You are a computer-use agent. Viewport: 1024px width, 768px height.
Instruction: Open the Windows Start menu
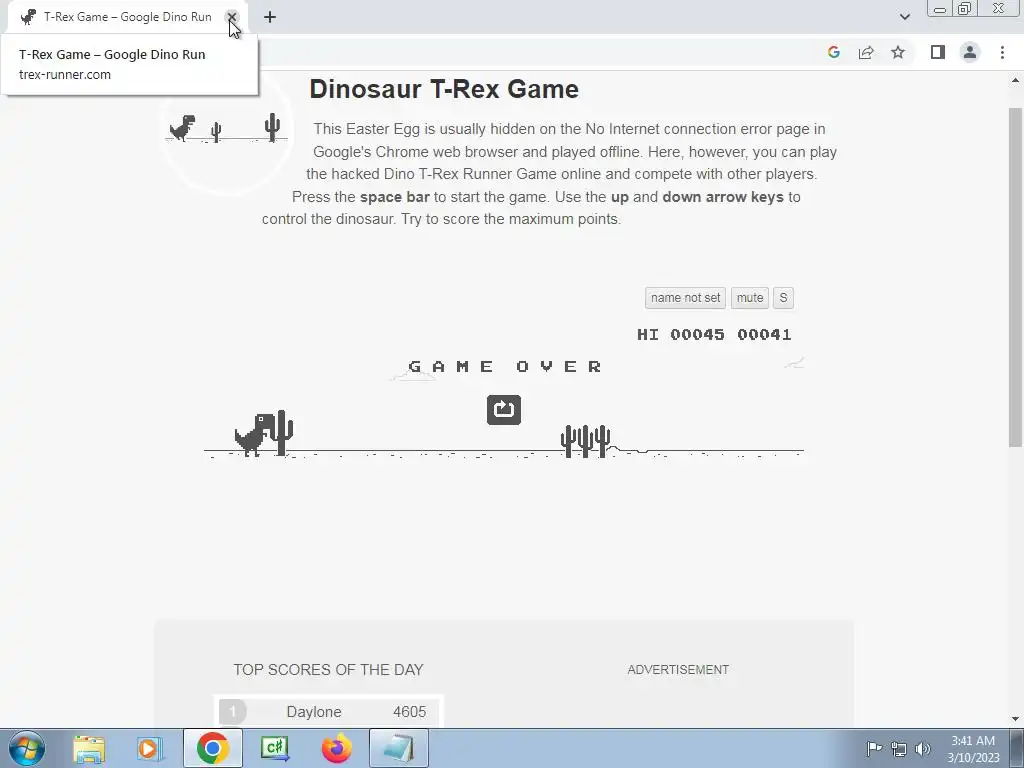point(27,748)
